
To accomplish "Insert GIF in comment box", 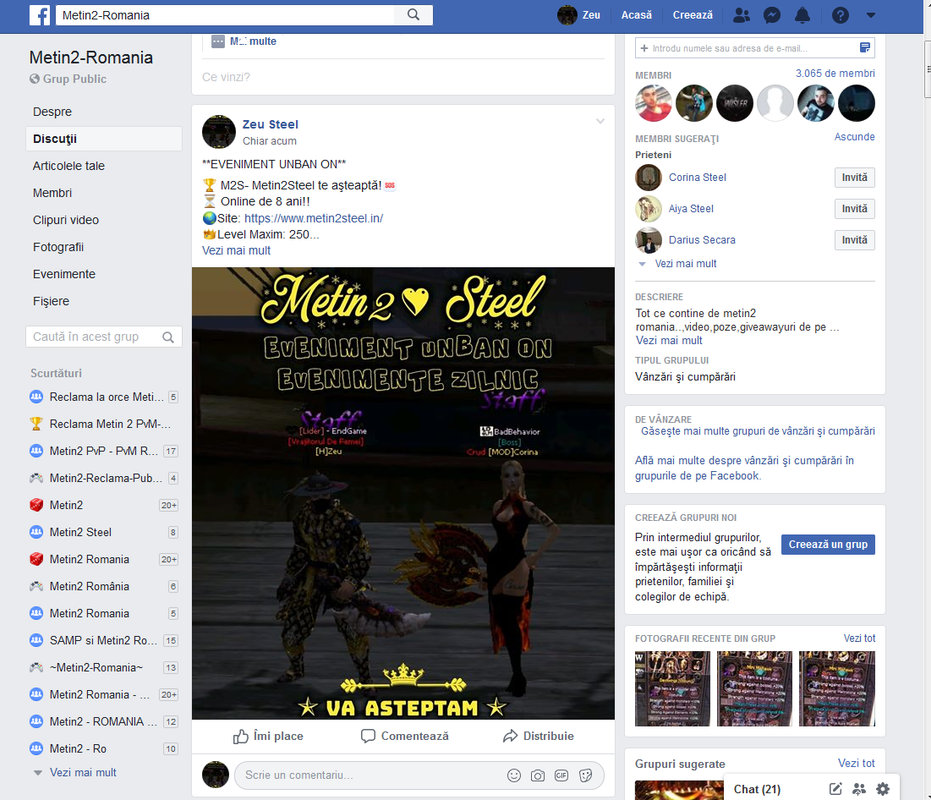I will [561, 776].
